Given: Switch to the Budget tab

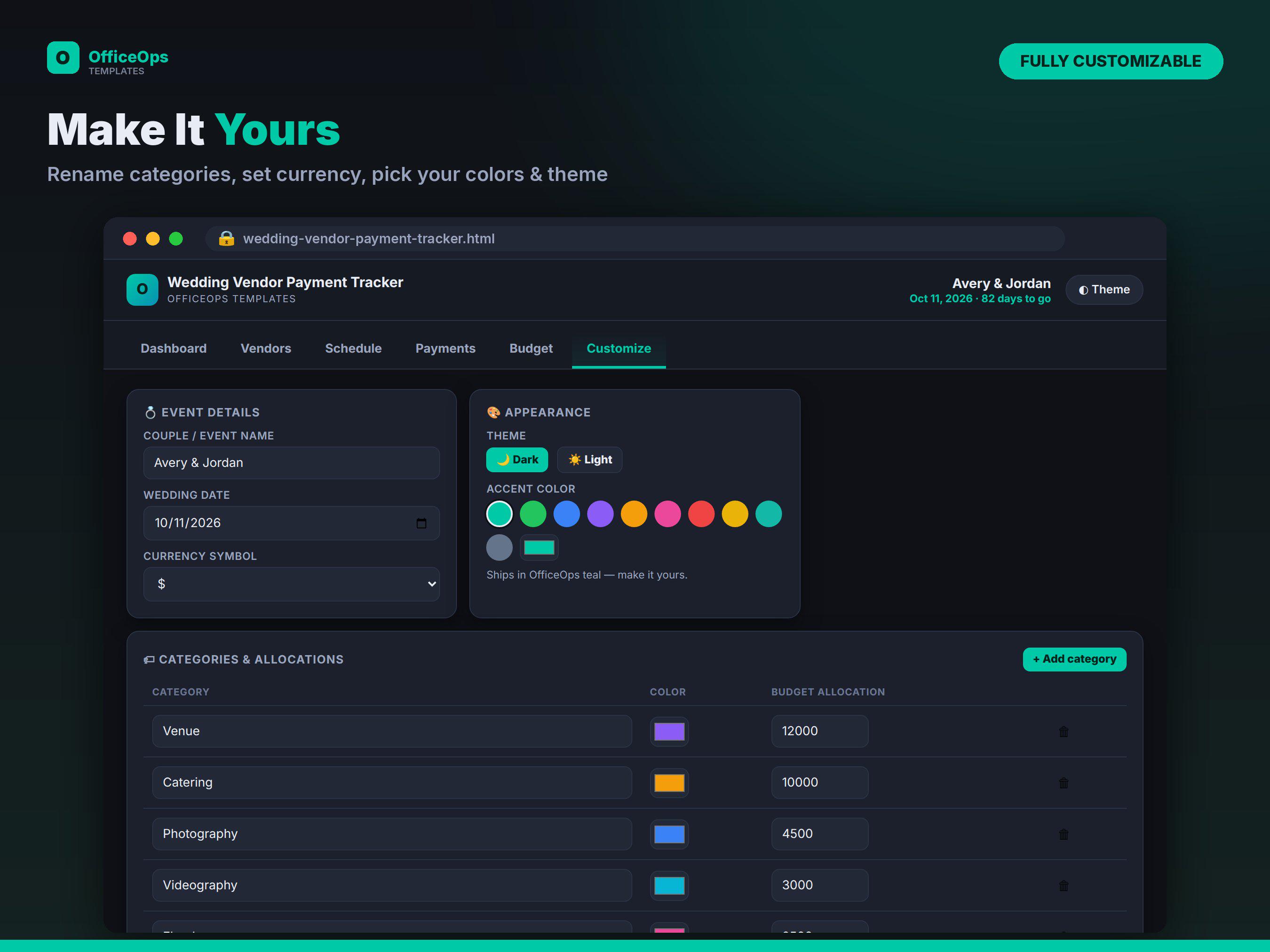Looking at the screenshot, I should [531, 348].
